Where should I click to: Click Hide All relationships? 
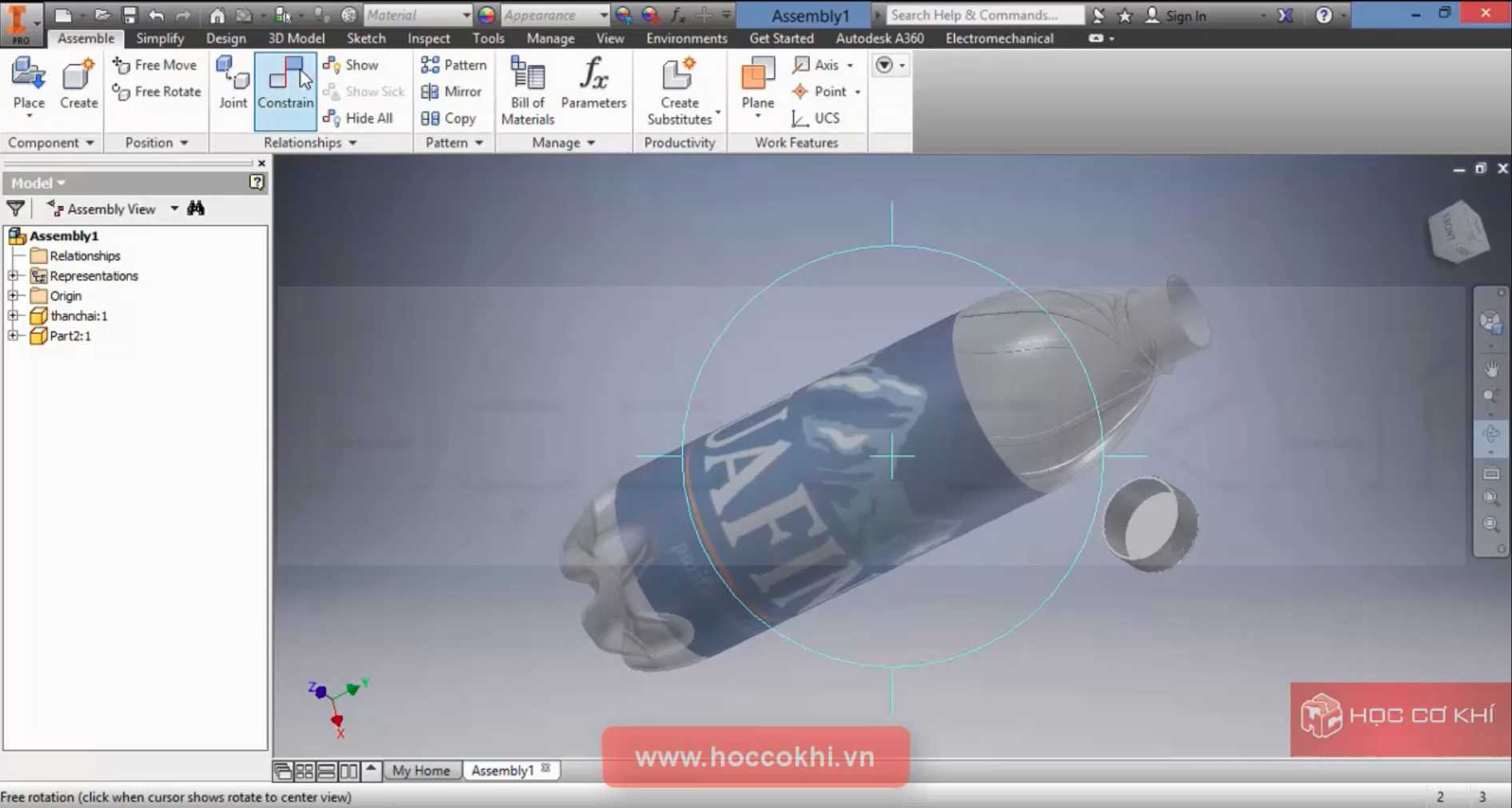358,118
